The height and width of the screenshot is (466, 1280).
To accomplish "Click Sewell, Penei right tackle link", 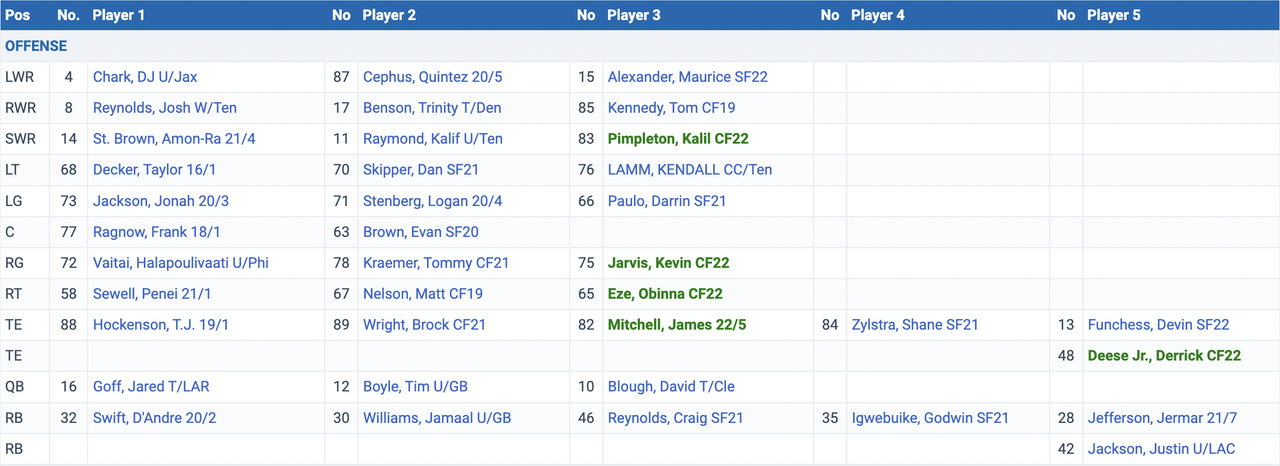I will click(151, 294).
